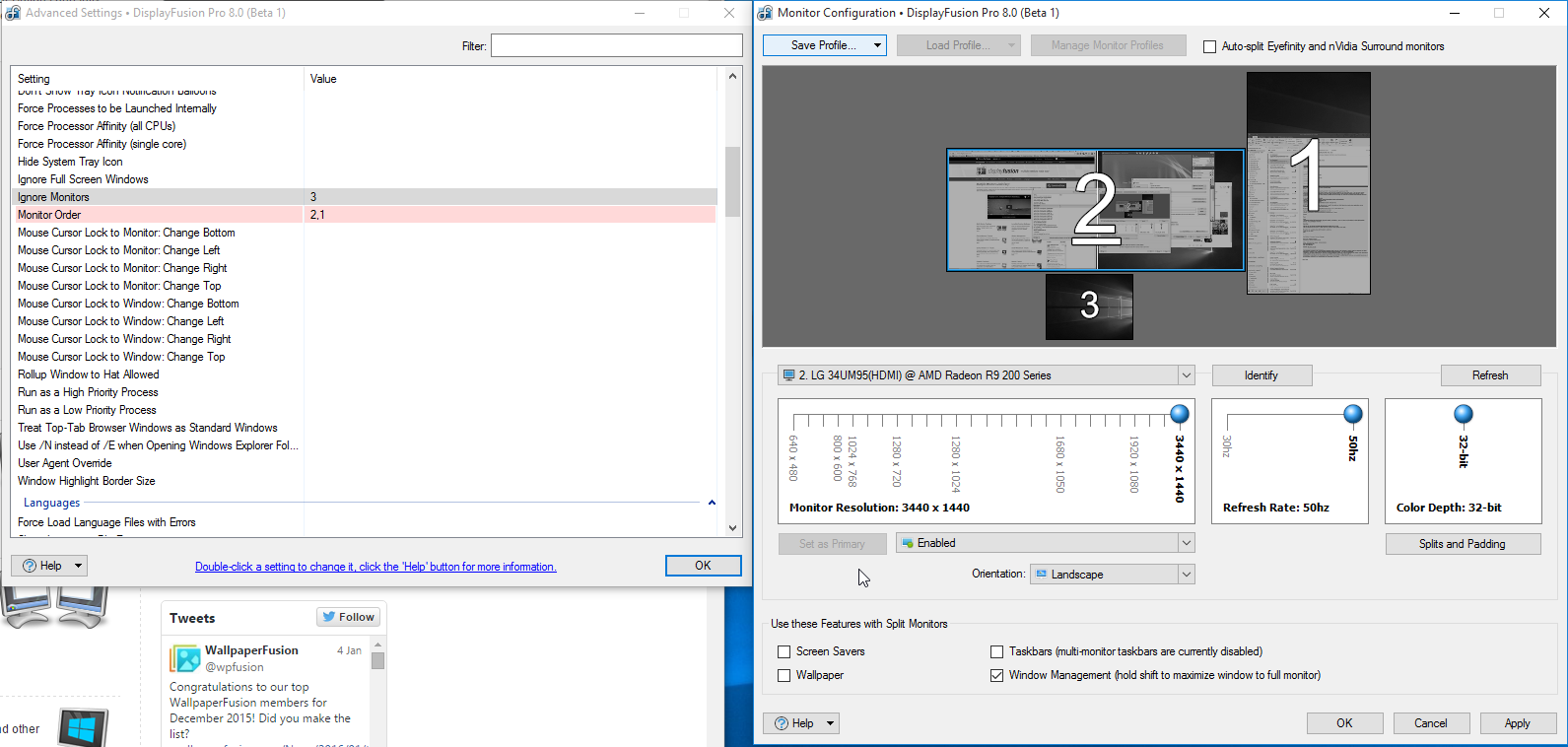Uncheck Window Management for split monitors
The width and height of the screenshot is (1568, 747).
pos(996,675)
